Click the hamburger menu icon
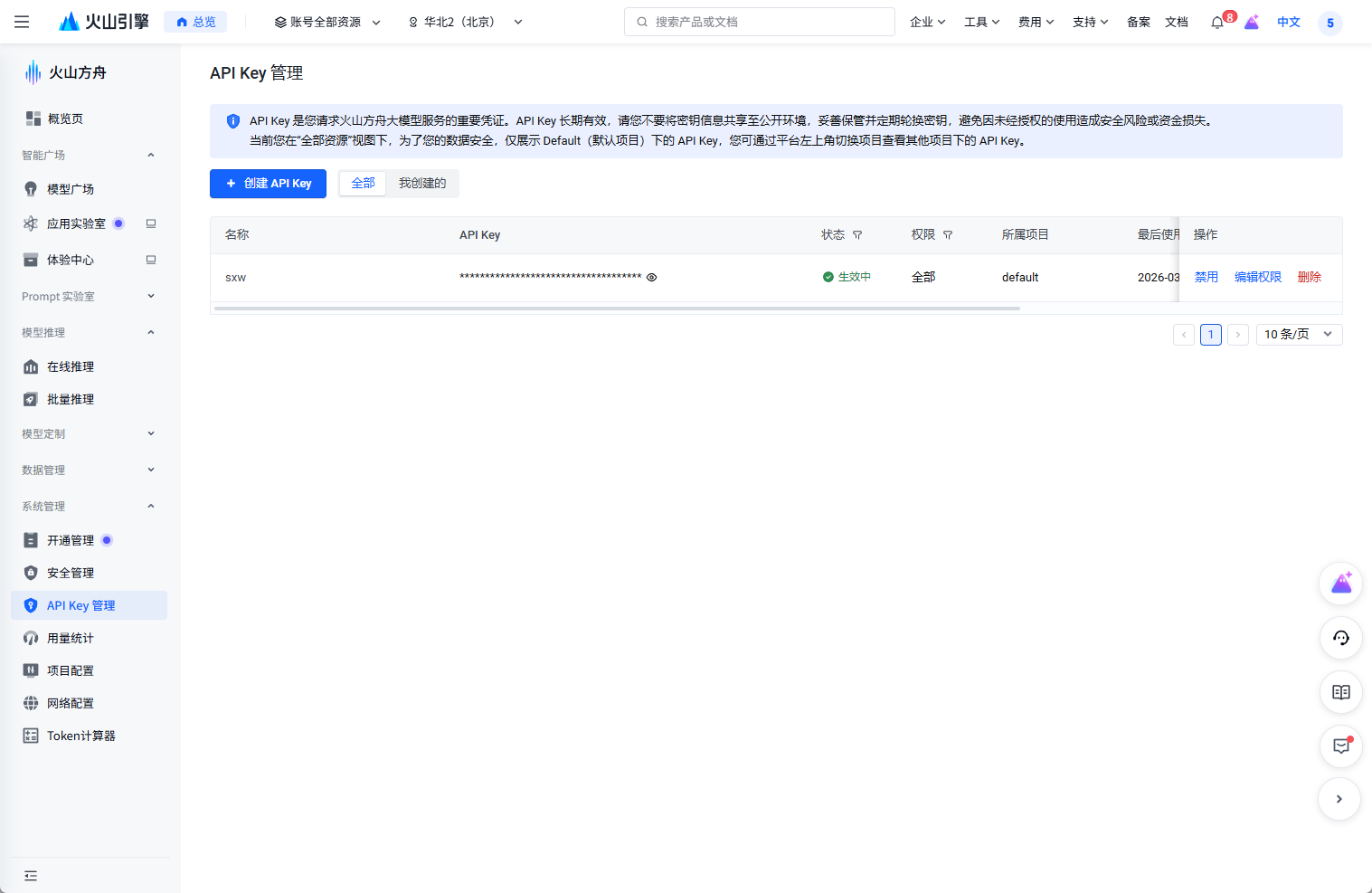This screenshot has height=893, width=1372. point(22,22)
